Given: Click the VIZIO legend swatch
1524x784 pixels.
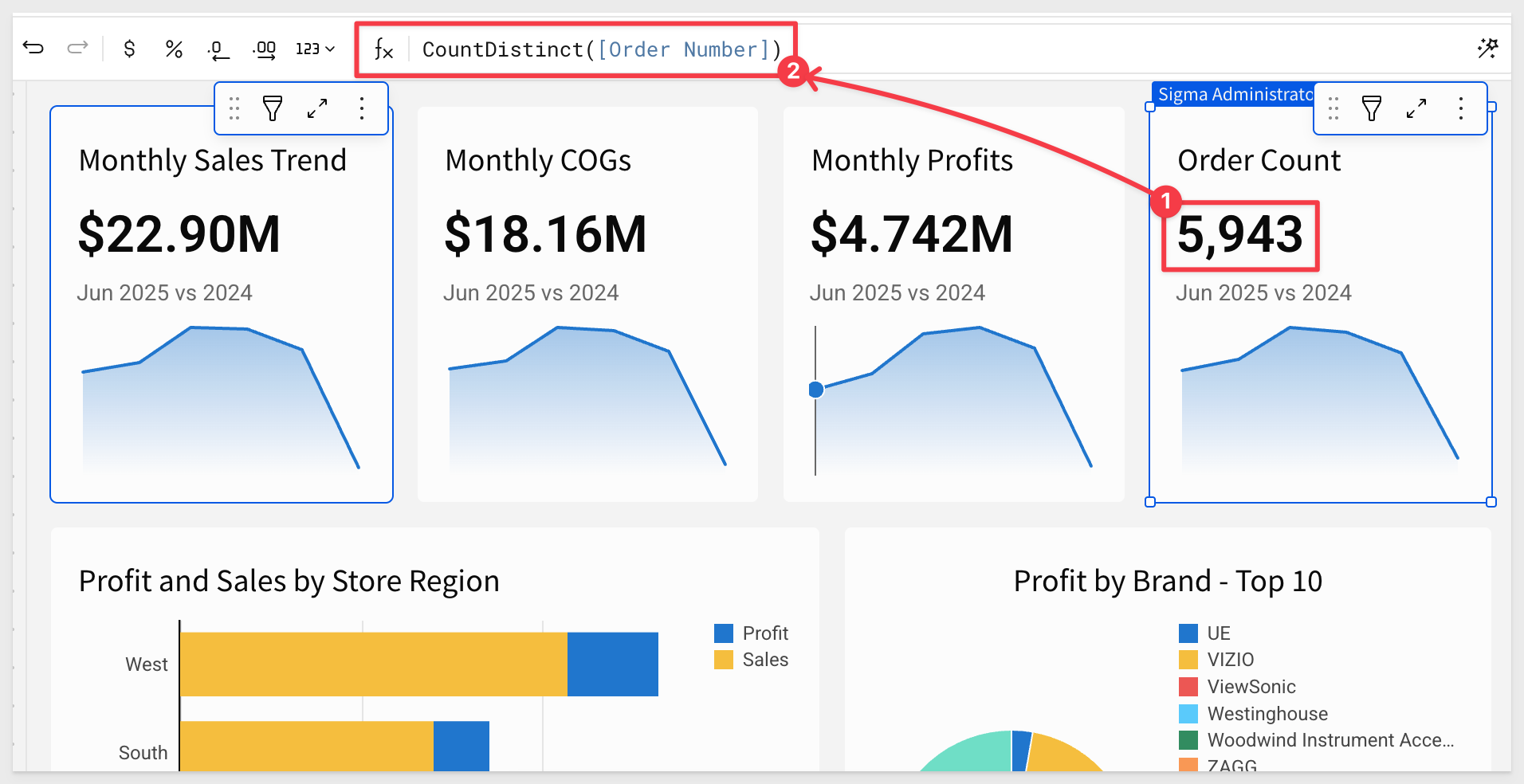Looking at the screenshot, I should (1188, 660).
